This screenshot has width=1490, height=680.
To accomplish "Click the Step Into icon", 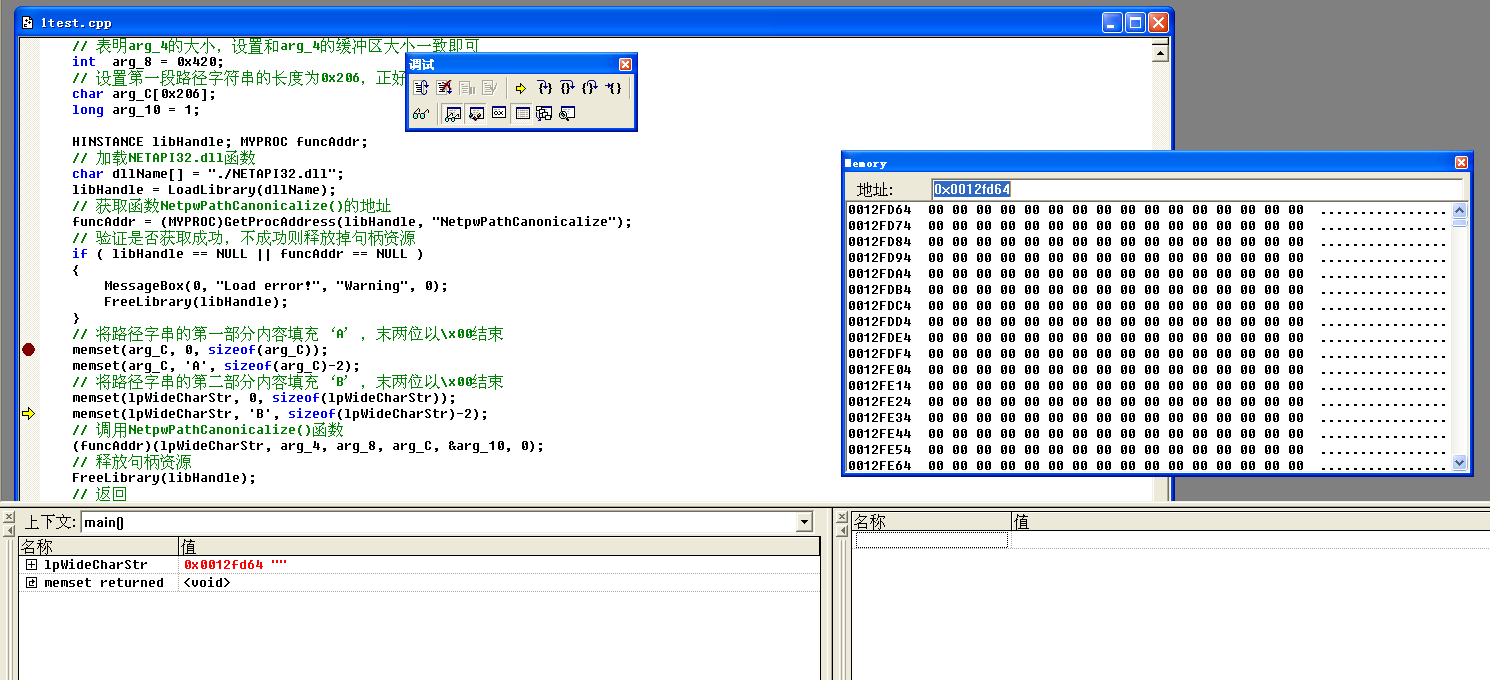I will pyautogui.click(x=545, y=88).
